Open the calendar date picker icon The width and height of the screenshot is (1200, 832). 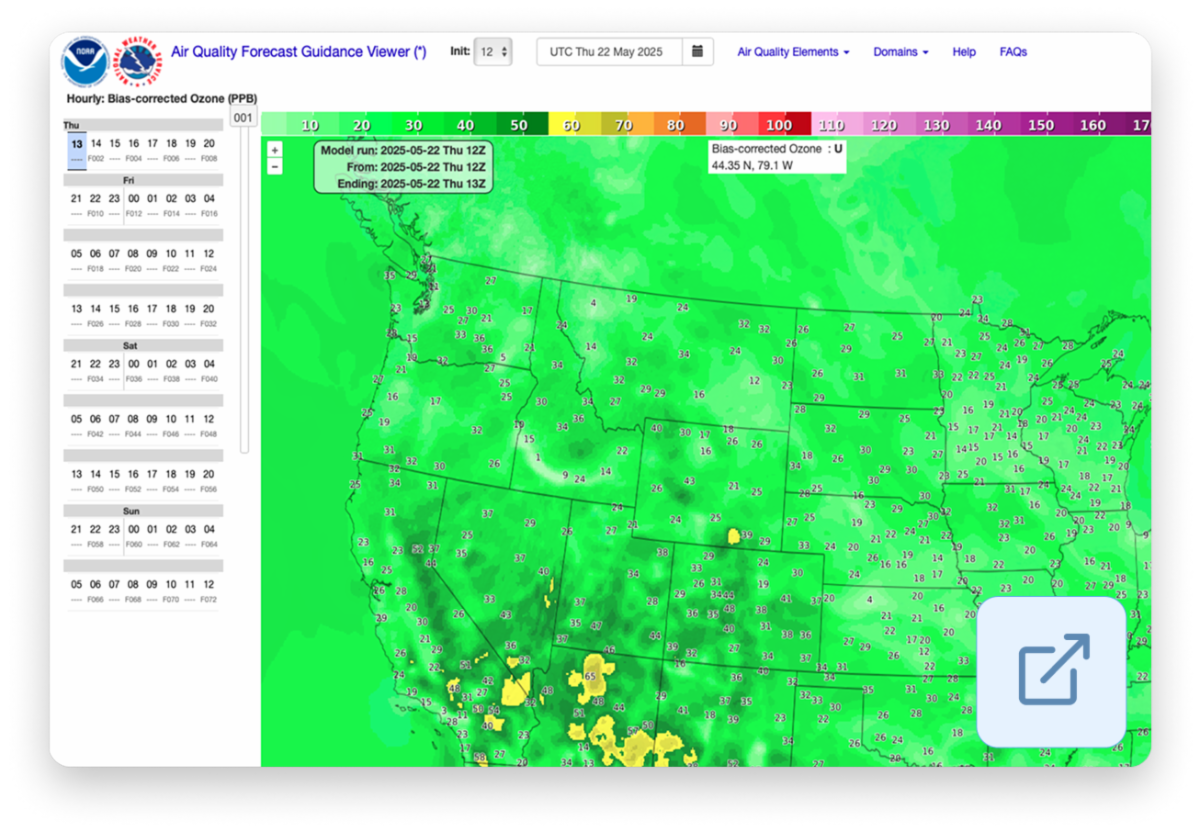click(x=698, y=52)
